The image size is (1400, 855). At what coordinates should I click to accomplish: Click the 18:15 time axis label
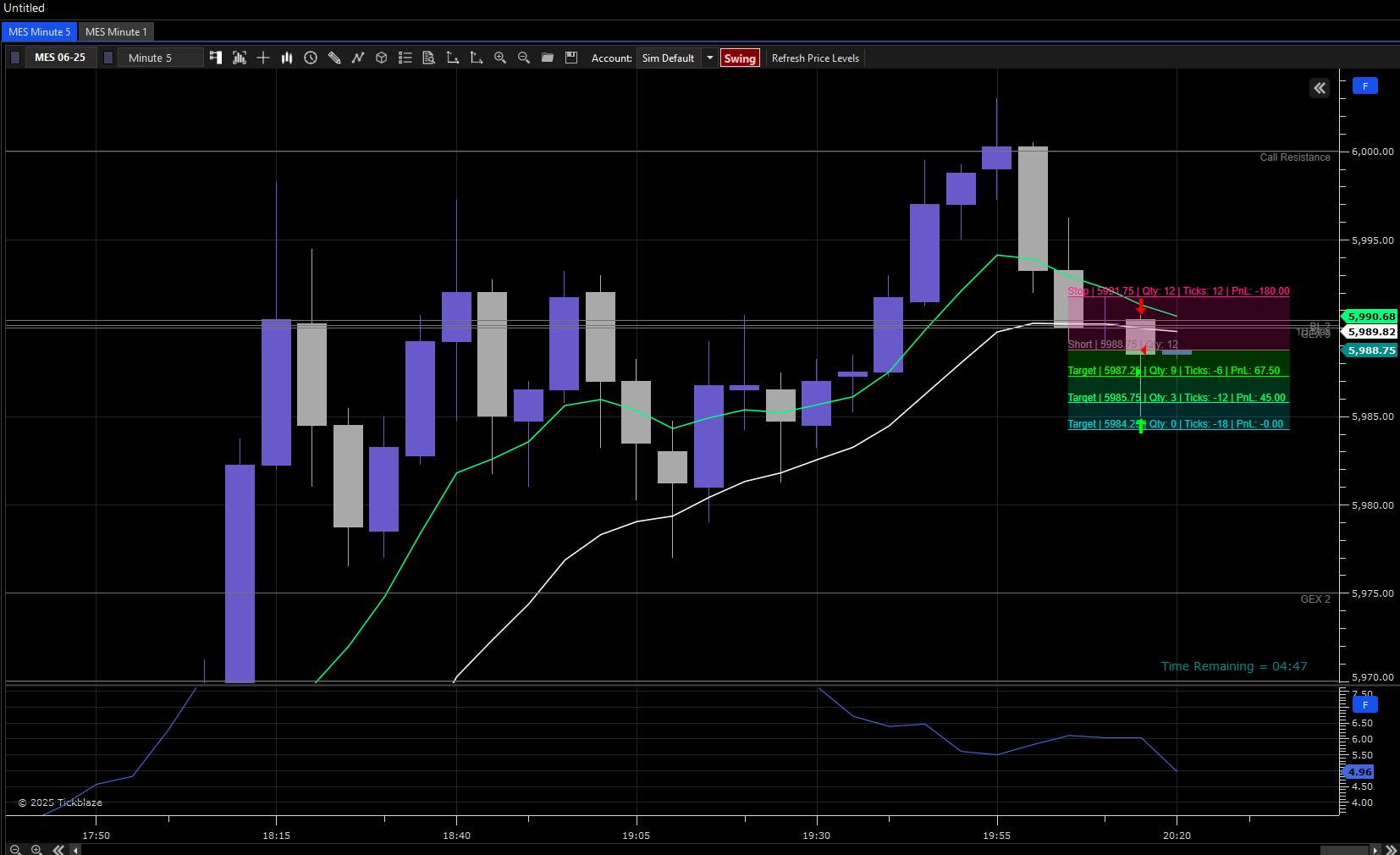(276, 836)
